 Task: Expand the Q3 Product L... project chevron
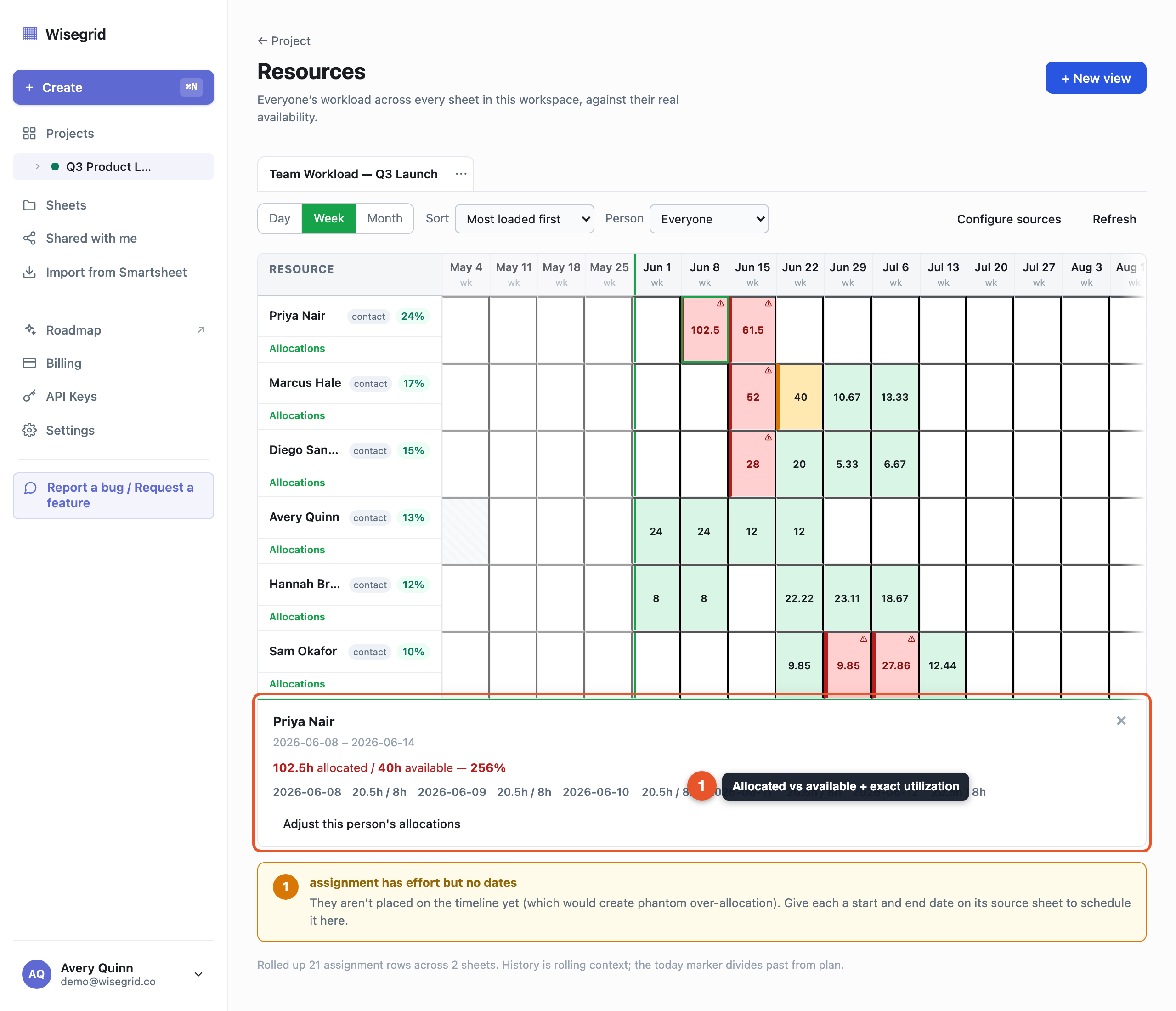coord(38,166)
